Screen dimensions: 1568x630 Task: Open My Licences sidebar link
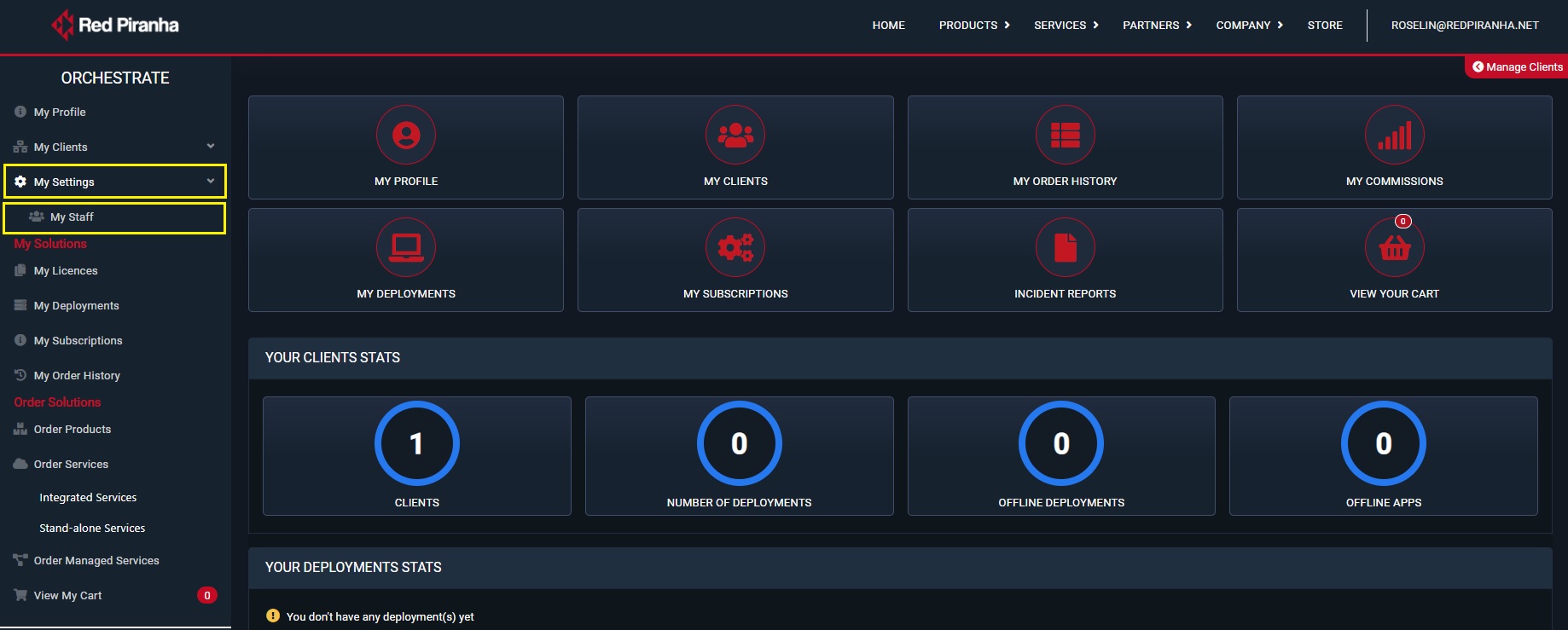pos(66,270)
